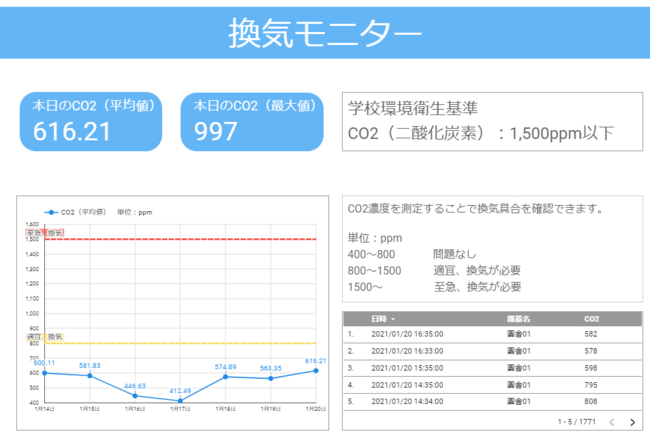
Task: Click the 1月14日 data point 600.11
Action: coord(44,373)
